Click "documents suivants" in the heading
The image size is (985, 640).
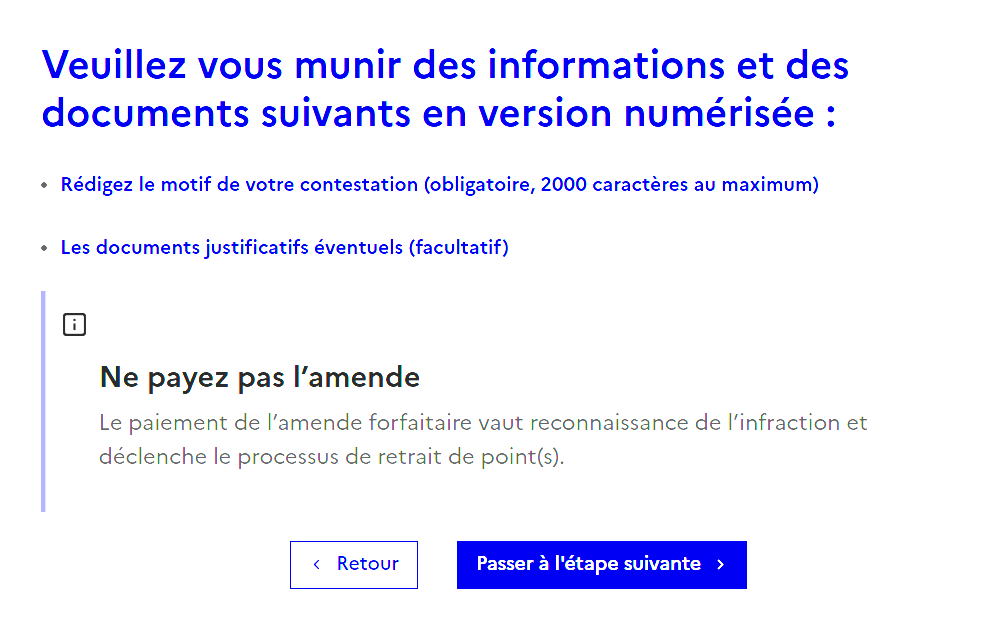click(226, 114)
